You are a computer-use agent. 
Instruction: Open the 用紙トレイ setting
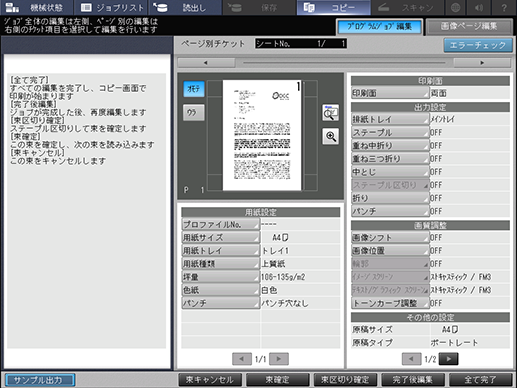220,251
